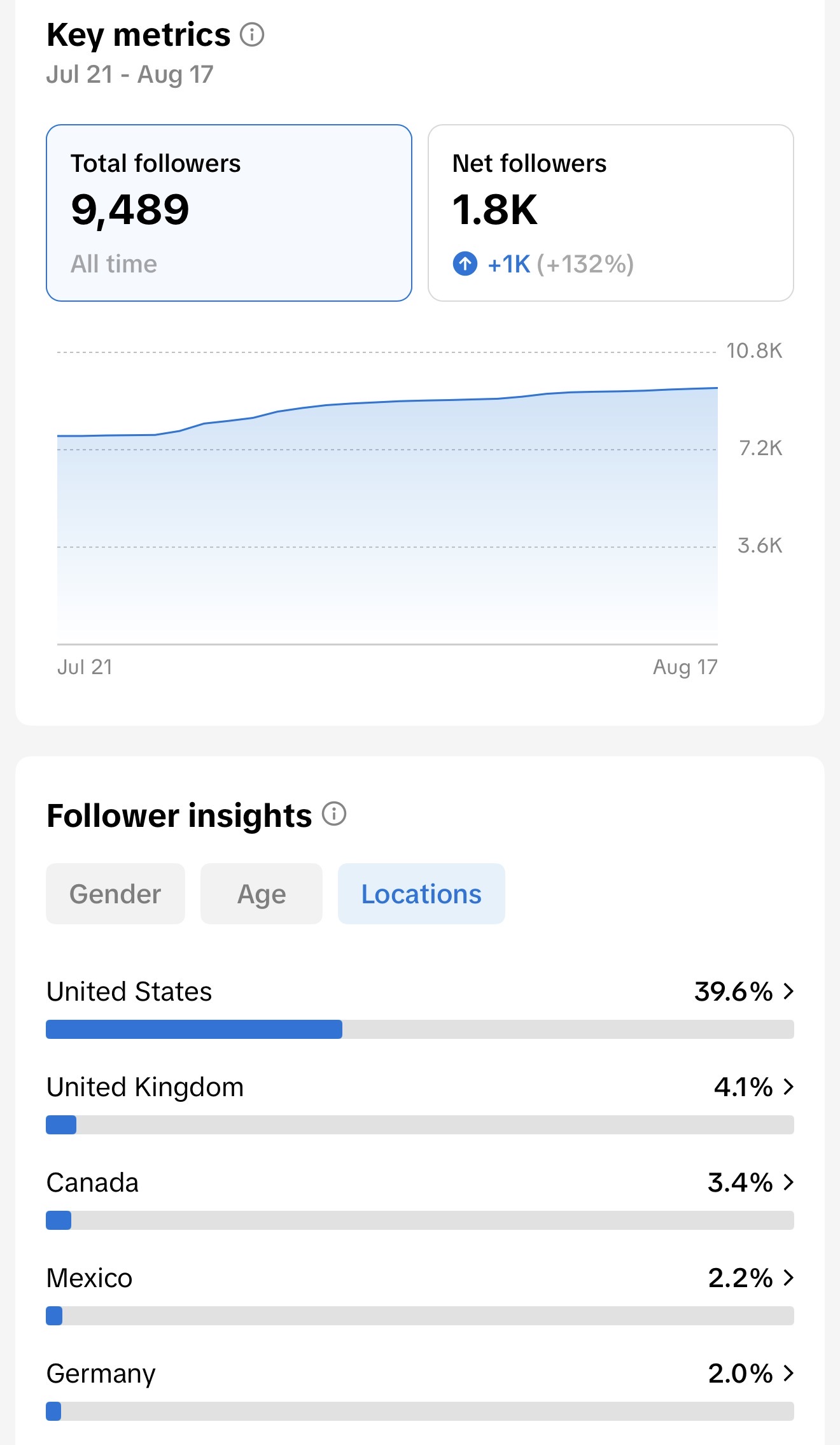This screenshot has width=840, height=1445.
Task: Tap the Aug 17 chart axis label
Action: [x=685, y=666]
